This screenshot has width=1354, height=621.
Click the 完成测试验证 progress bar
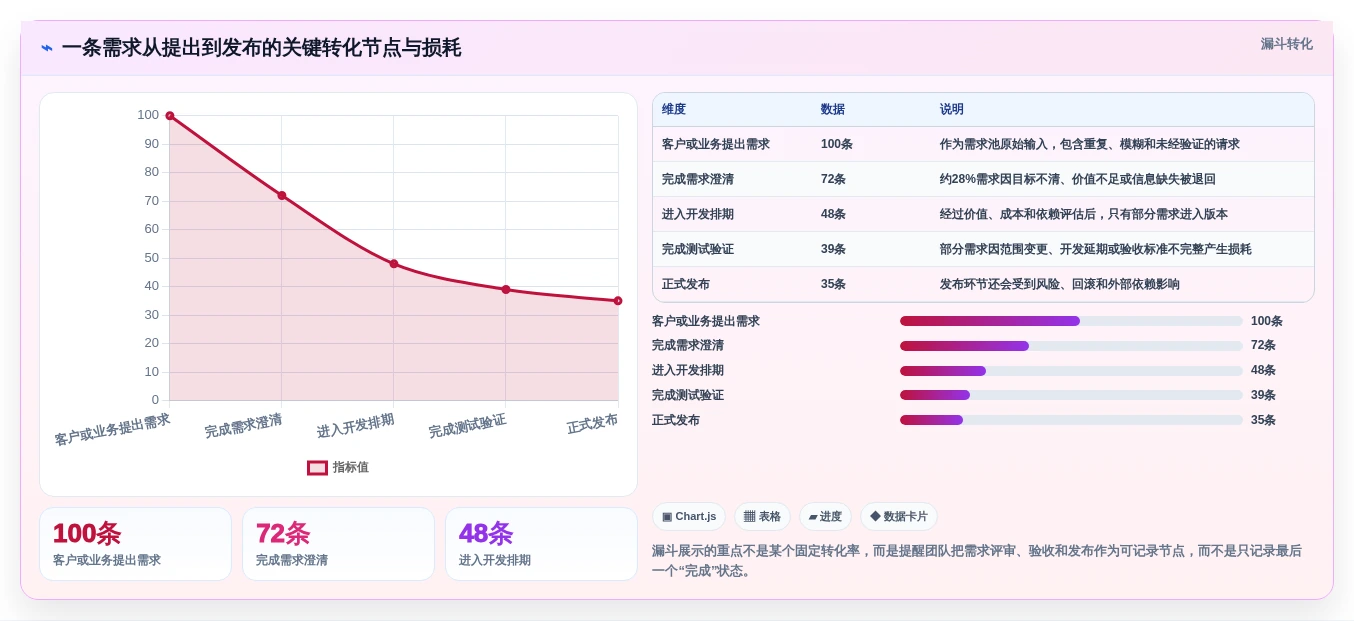pyautogui.click(x=1071, y=395)
